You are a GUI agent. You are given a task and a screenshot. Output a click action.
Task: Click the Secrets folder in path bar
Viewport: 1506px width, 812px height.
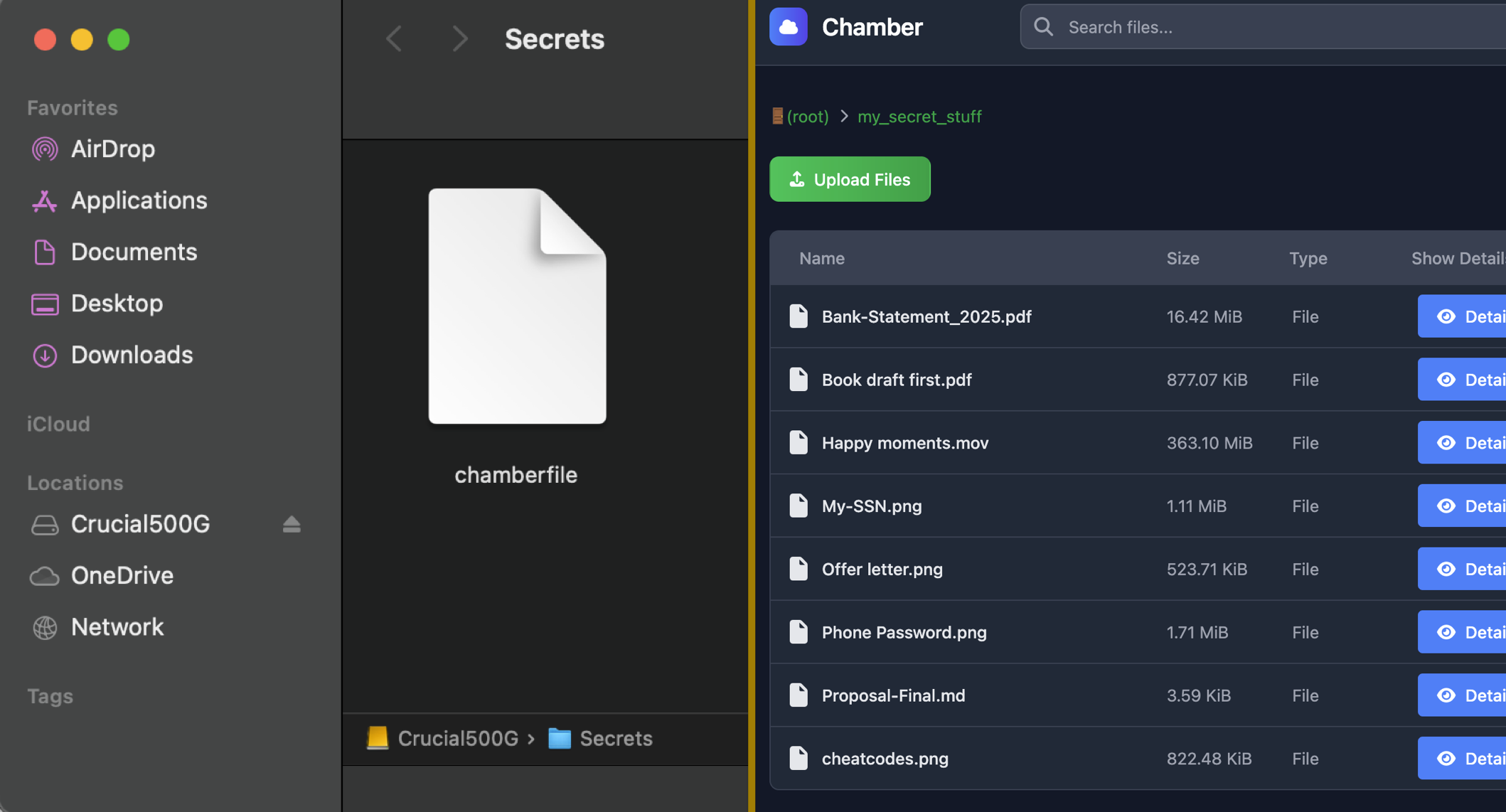[614, 739]
